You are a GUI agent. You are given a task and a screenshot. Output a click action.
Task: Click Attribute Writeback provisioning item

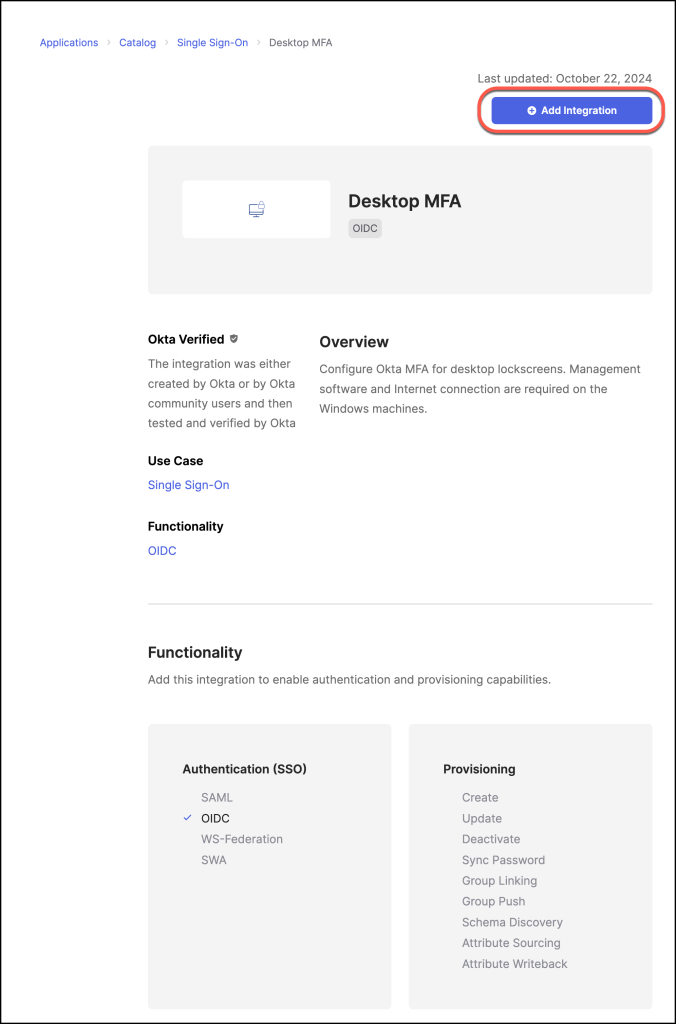[514, 964]
